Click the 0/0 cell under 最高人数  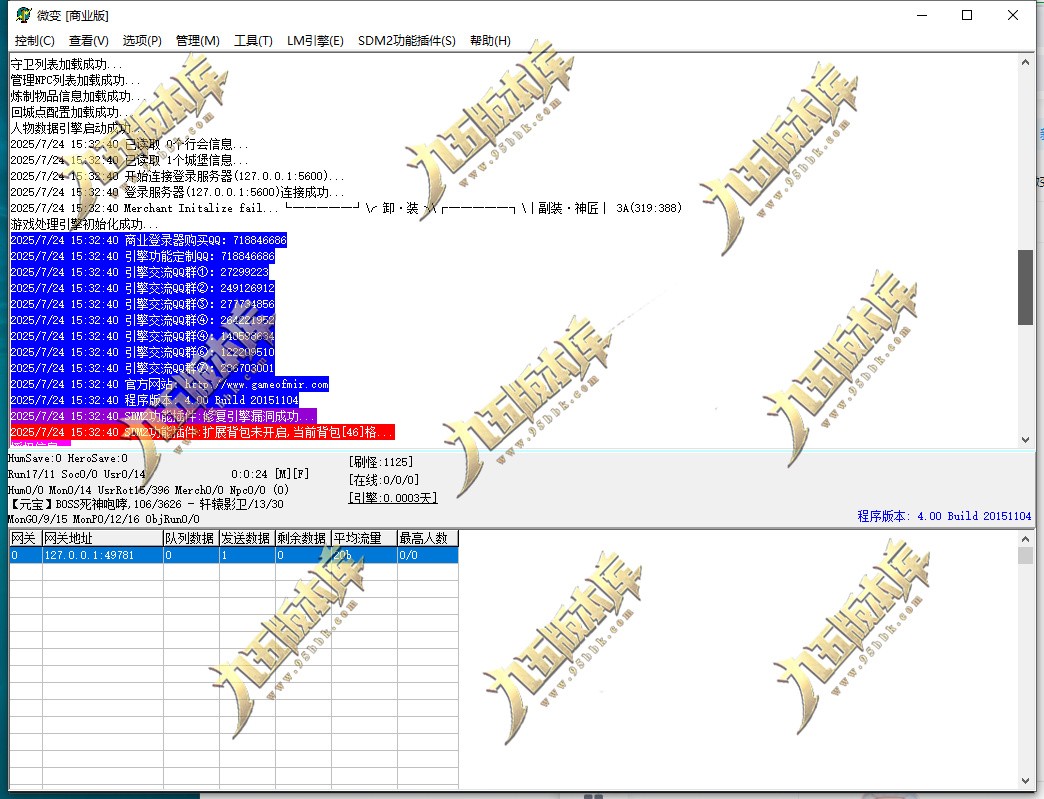(427, 555)
